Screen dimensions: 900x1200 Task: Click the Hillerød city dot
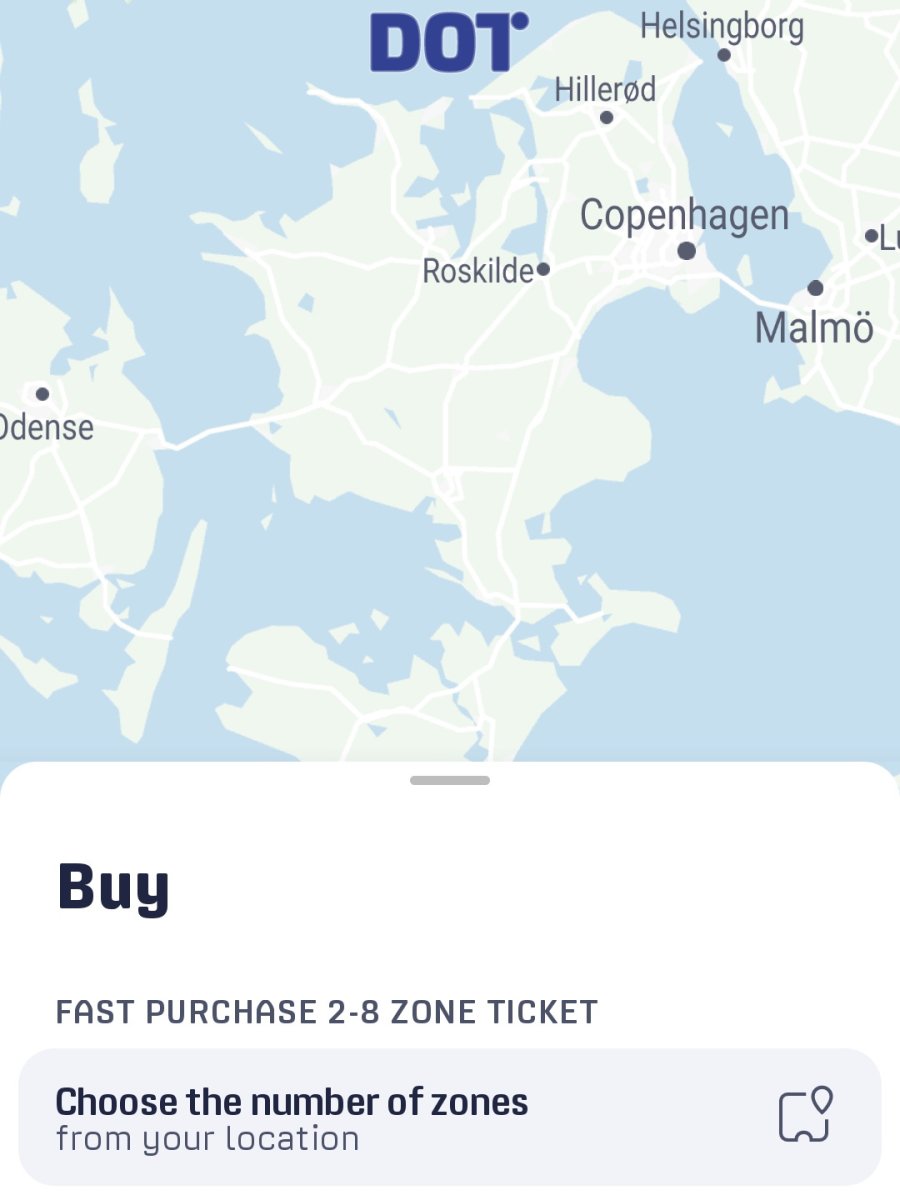(x=606, y=117)
